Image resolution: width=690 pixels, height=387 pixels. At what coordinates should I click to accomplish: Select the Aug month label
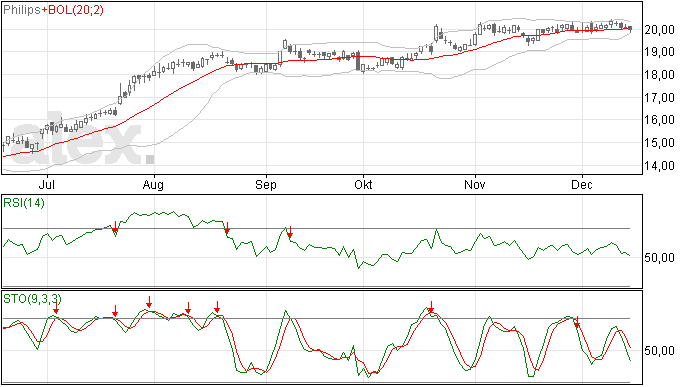click(x=153, y=185)
